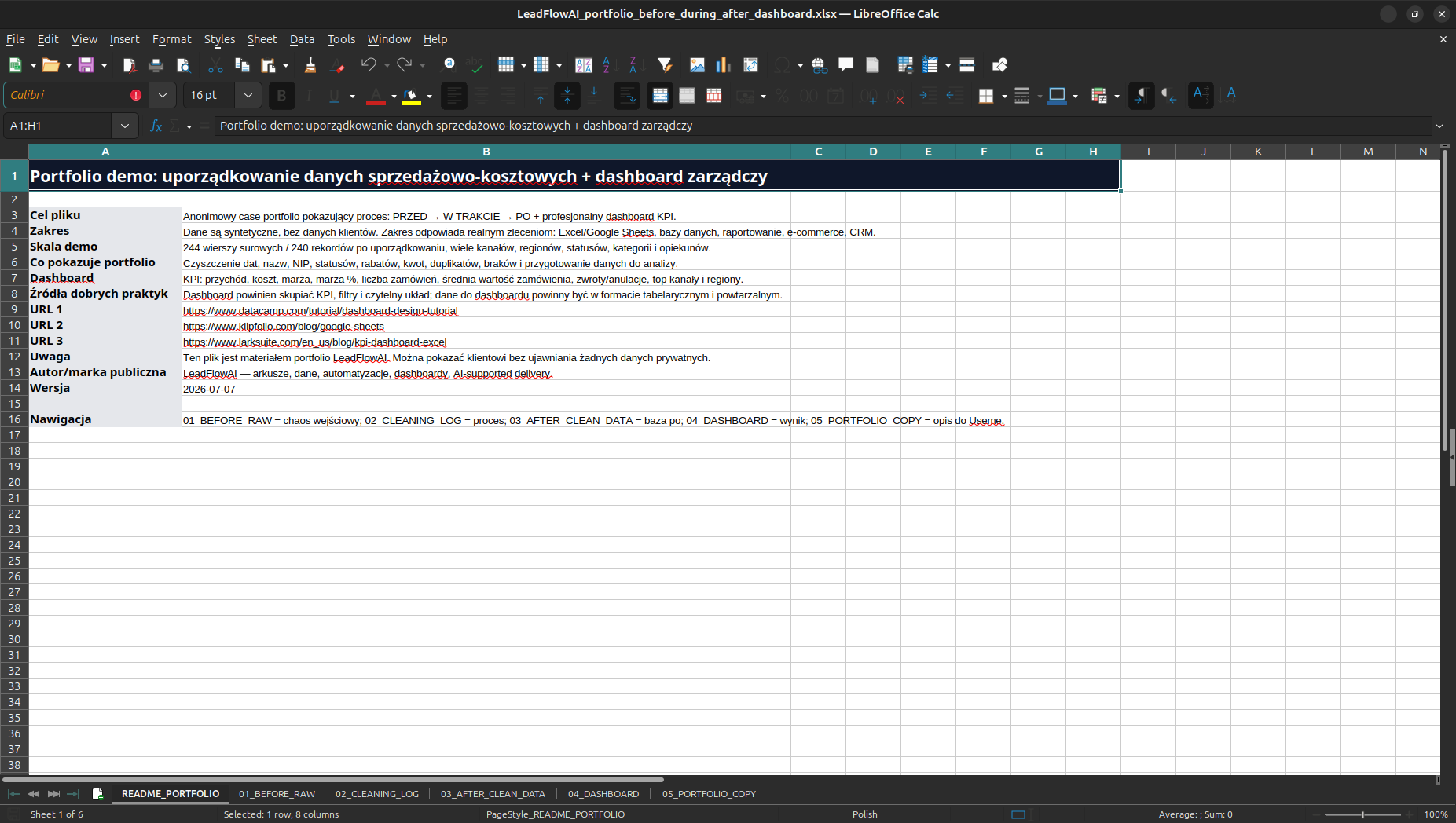Click the Clone Formatting paintbrush icon
This screenshot has width=1456, height=823.
point(310,65)
